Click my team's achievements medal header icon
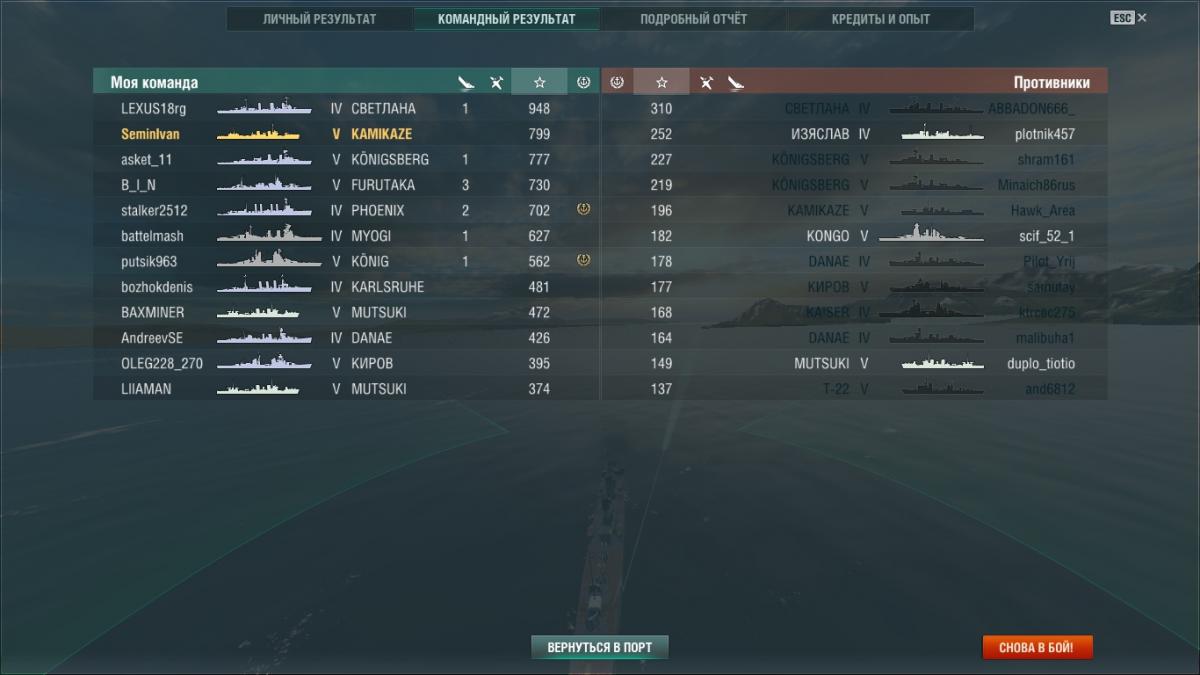 coord(584,82)
